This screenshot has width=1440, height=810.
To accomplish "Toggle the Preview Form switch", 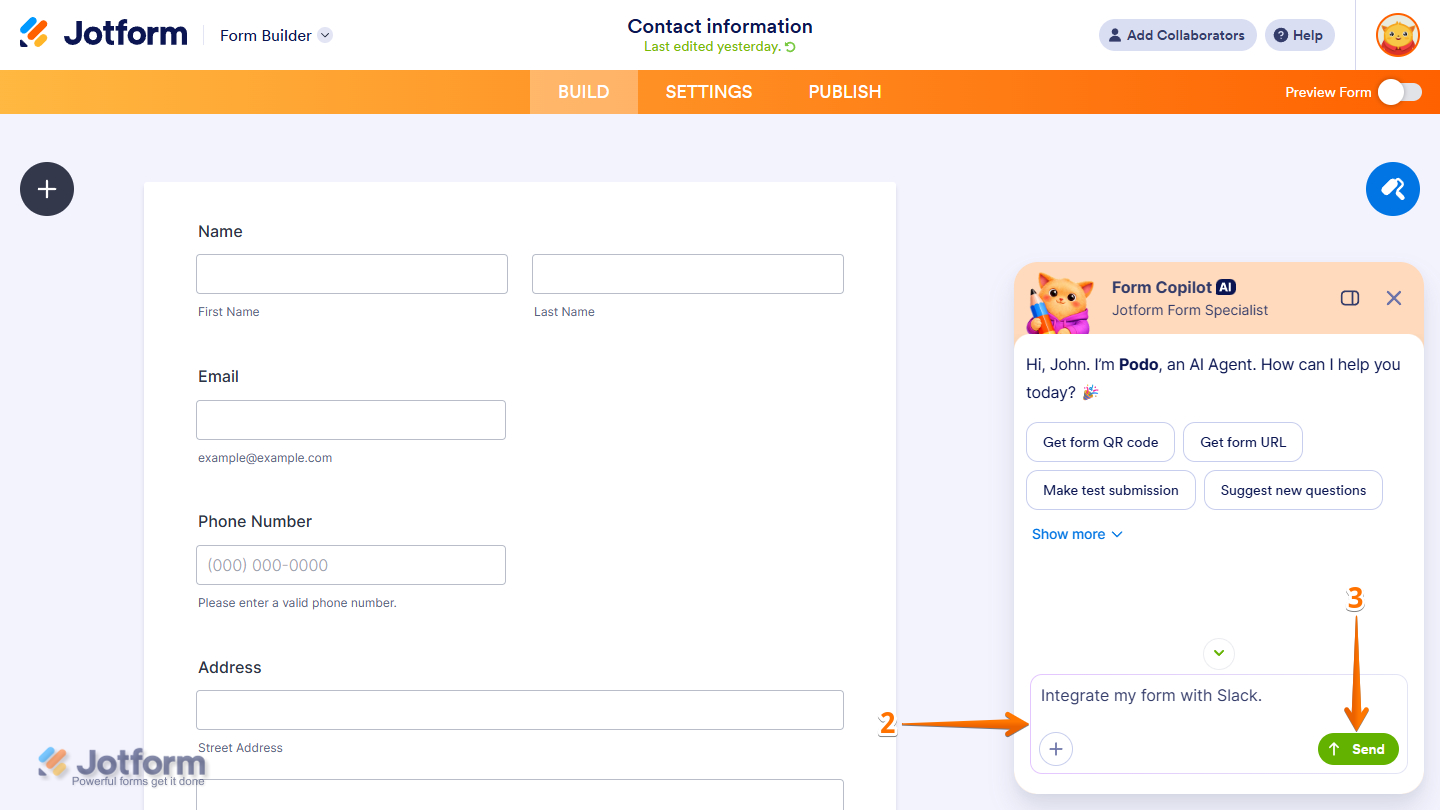I will (1399, 91).
